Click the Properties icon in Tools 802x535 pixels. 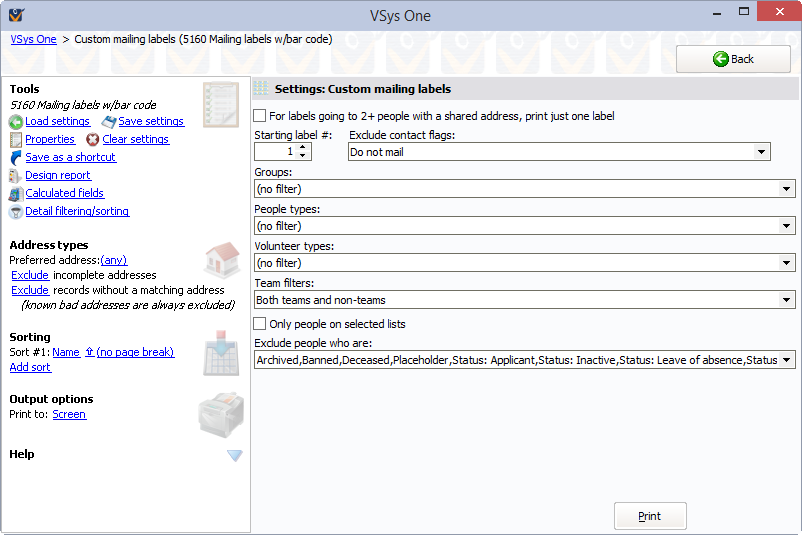coord(16,140)
